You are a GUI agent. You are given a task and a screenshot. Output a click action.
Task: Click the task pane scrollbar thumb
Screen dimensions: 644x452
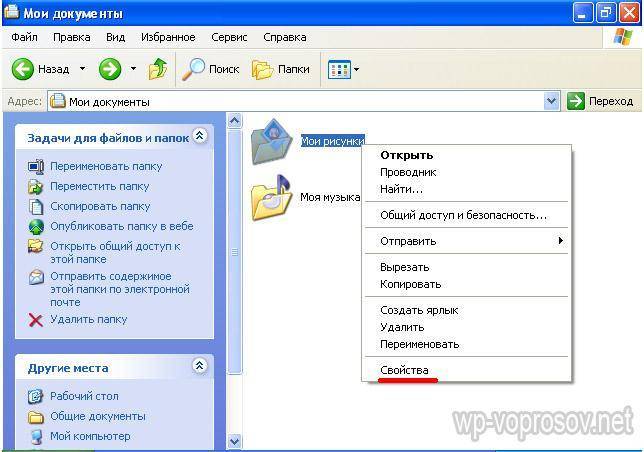point(235,252)
